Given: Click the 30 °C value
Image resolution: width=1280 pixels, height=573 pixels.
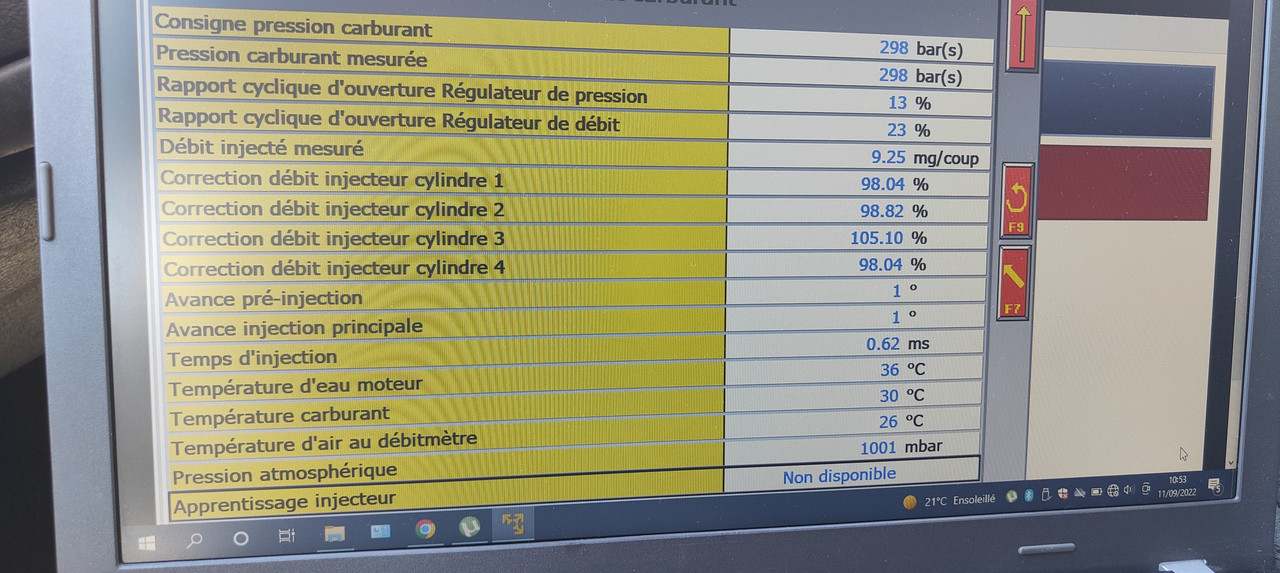Looking at the screenshot, I should click(902, 396).
